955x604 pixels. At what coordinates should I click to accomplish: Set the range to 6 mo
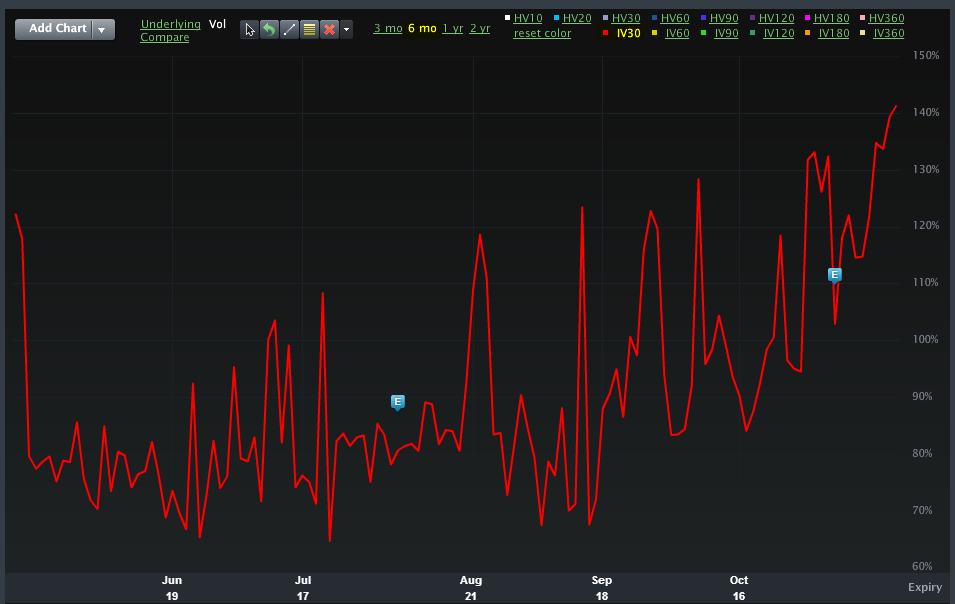(x=422, y=29)
